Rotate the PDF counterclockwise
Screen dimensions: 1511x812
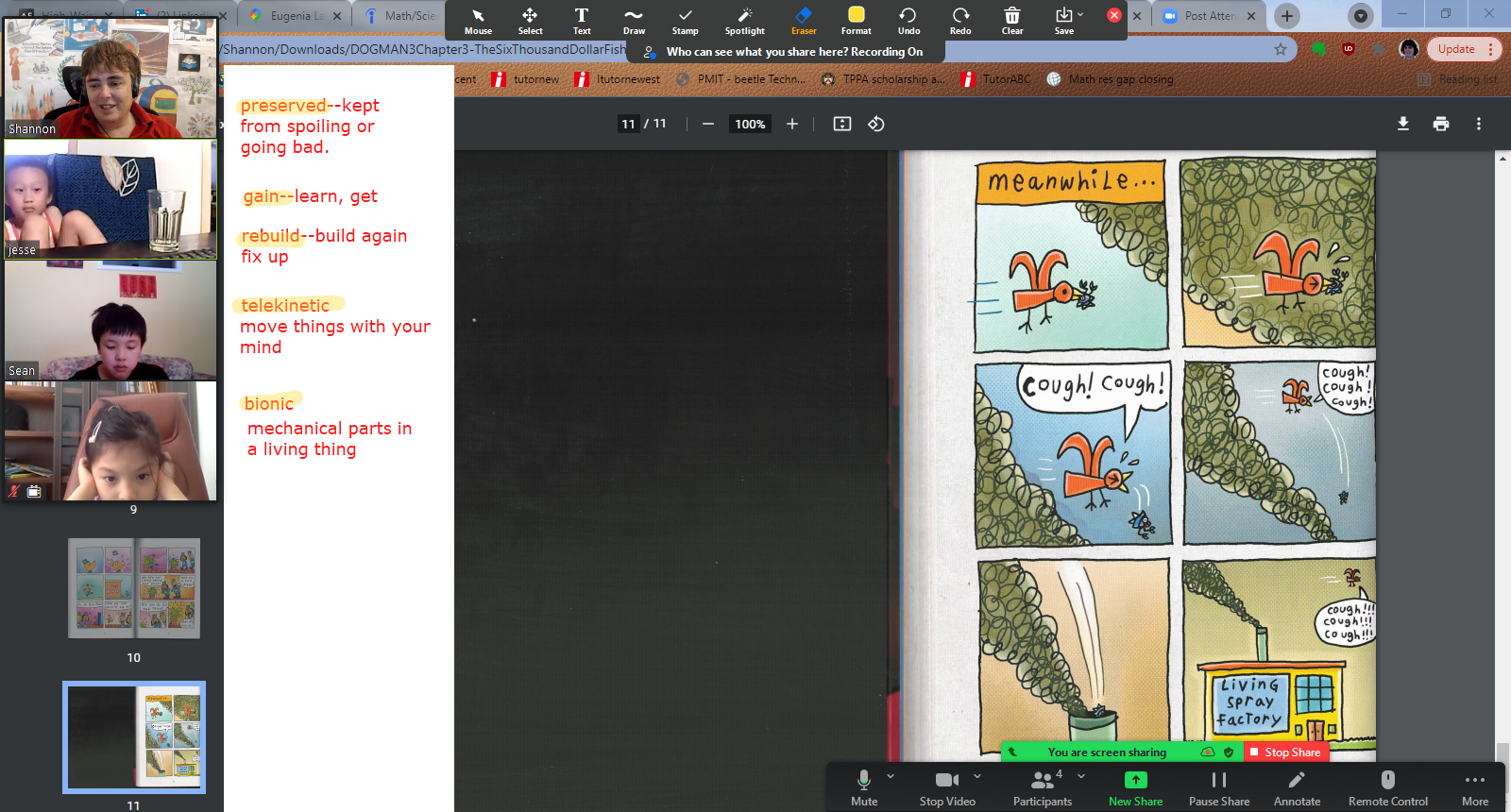876,124
